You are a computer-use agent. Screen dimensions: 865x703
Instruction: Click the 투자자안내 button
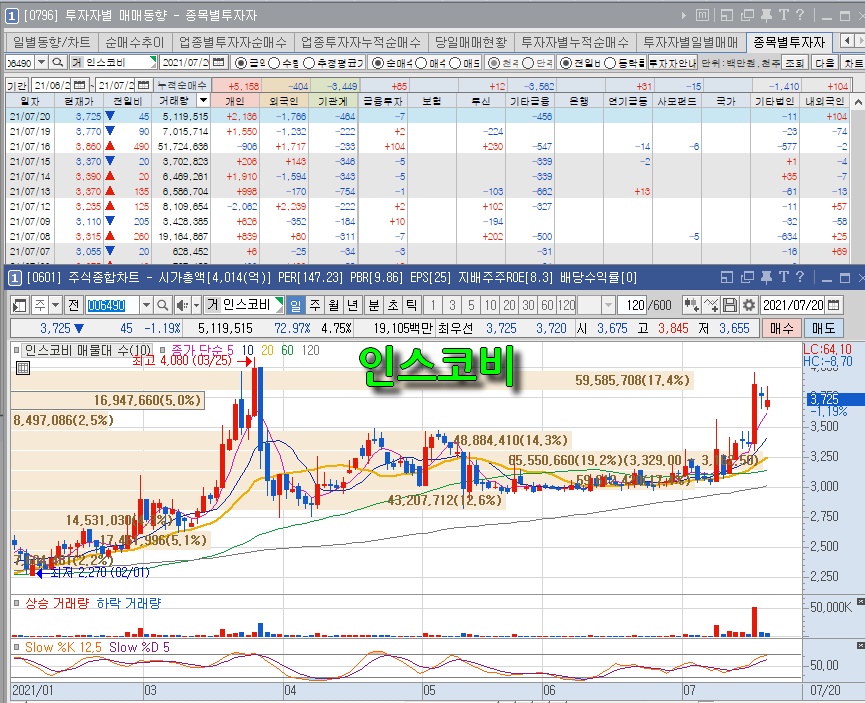click(672, 63)
